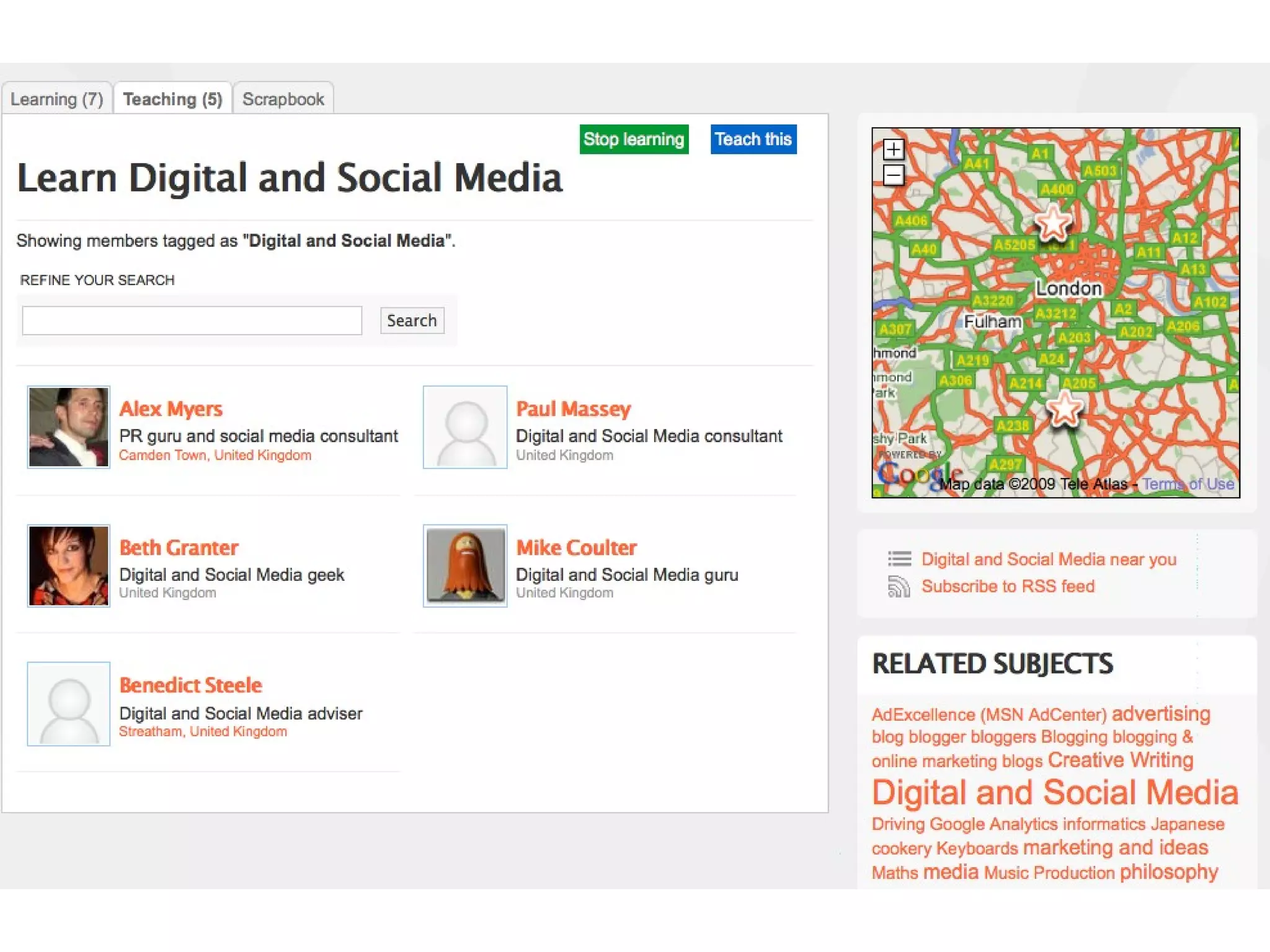Open the Scrapbook tab

283,99
